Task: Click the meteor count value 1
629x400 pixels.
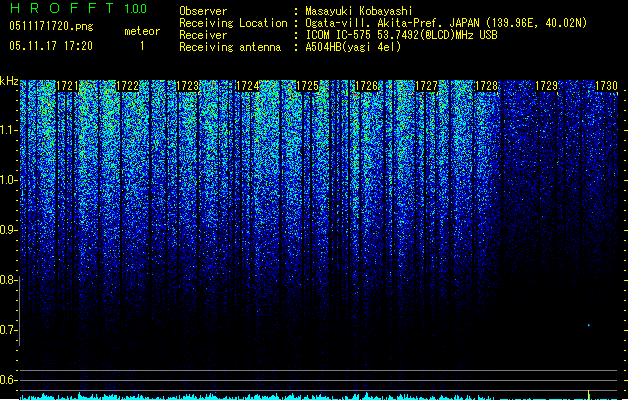Action: coord(142,46)
